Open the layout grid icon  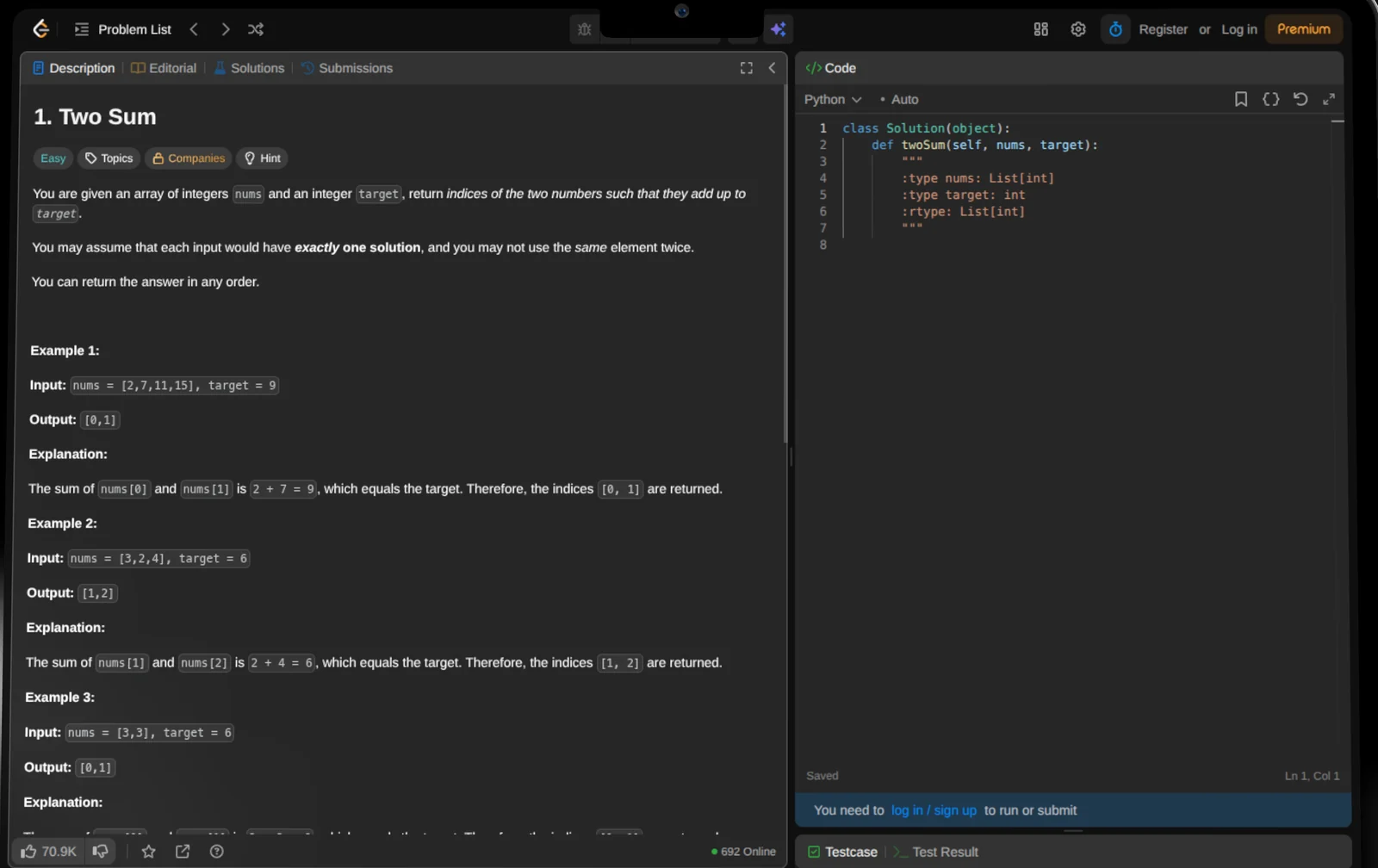click(x=1040, y=29)
